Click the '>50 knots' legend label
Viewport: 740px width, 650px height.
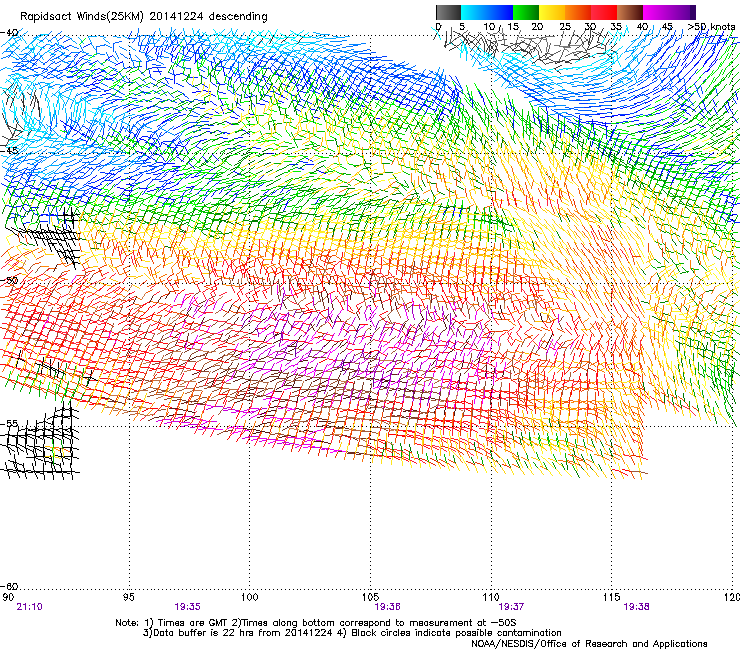tap(711, 27)
